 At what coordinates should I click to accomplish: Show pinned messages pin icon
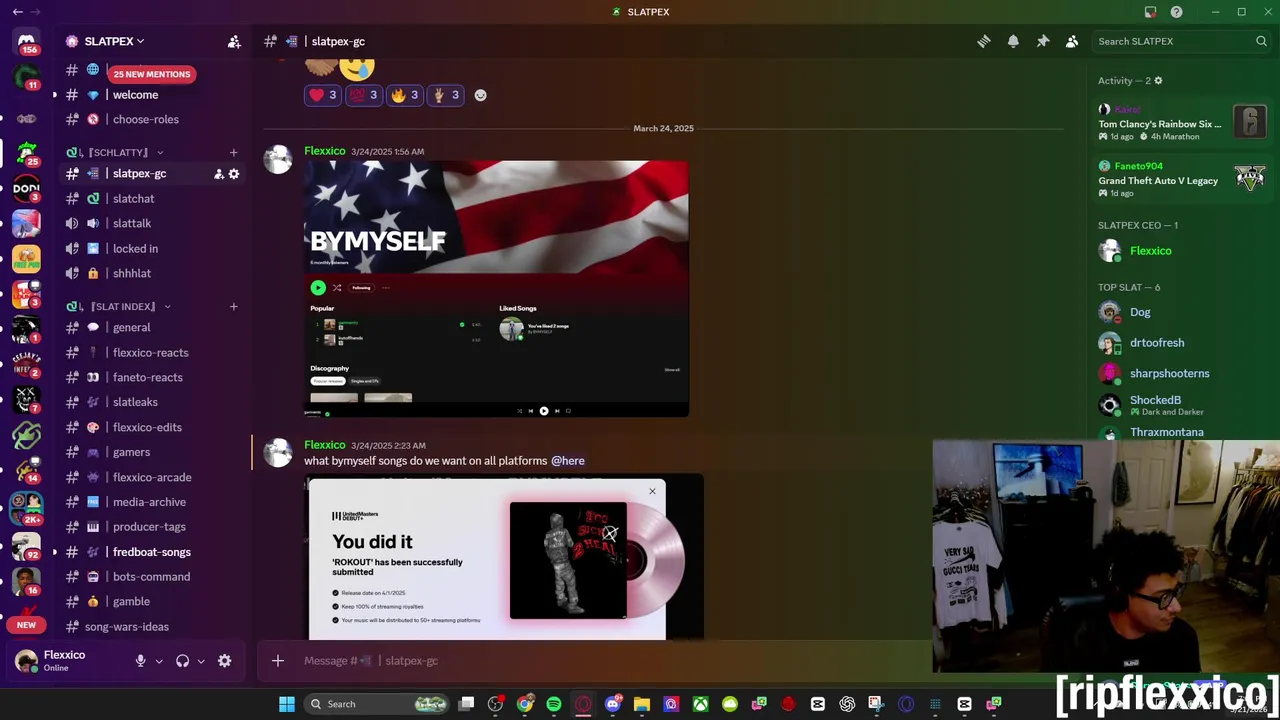(x=1042, y=41)
